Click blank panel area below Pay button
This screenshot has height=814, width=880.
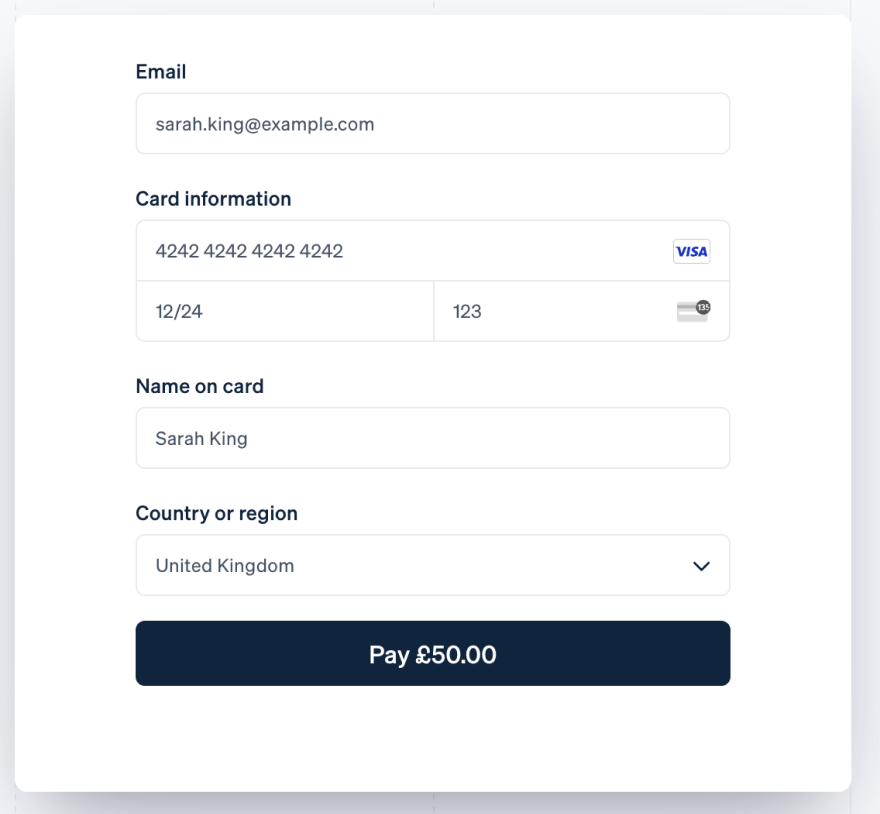click(432, 740)
